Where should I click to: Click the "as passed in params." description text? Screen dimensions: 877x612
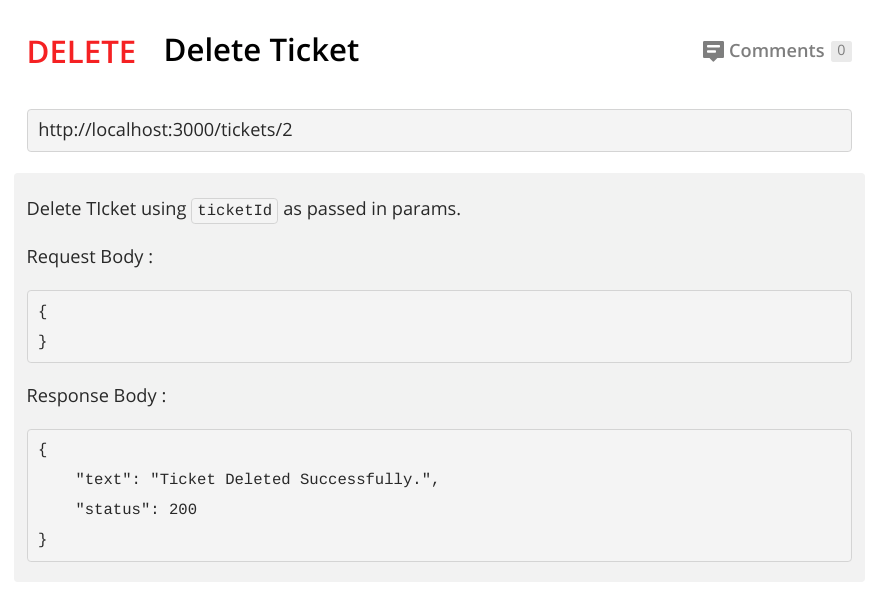[372, 209]
